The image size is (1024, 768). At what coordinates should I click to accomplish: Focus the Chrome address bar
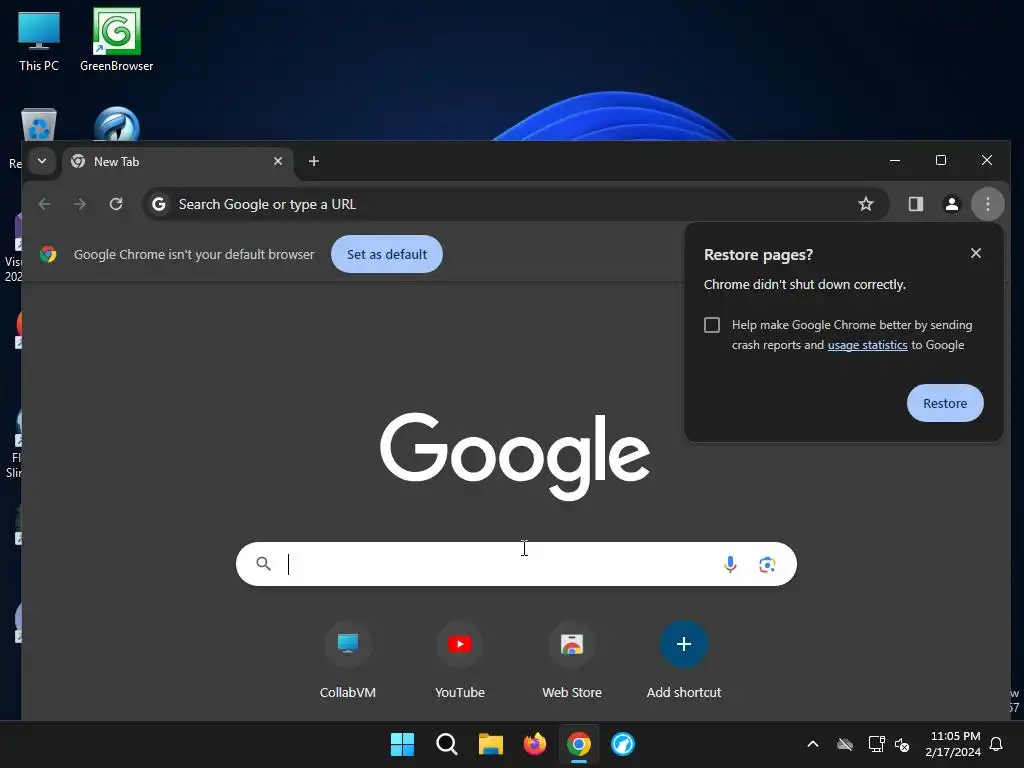(x=516, y=204)
